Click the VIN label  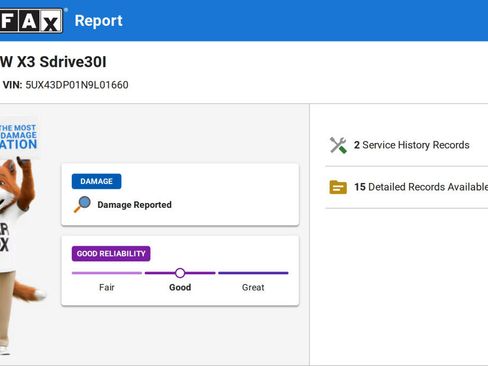12,85
